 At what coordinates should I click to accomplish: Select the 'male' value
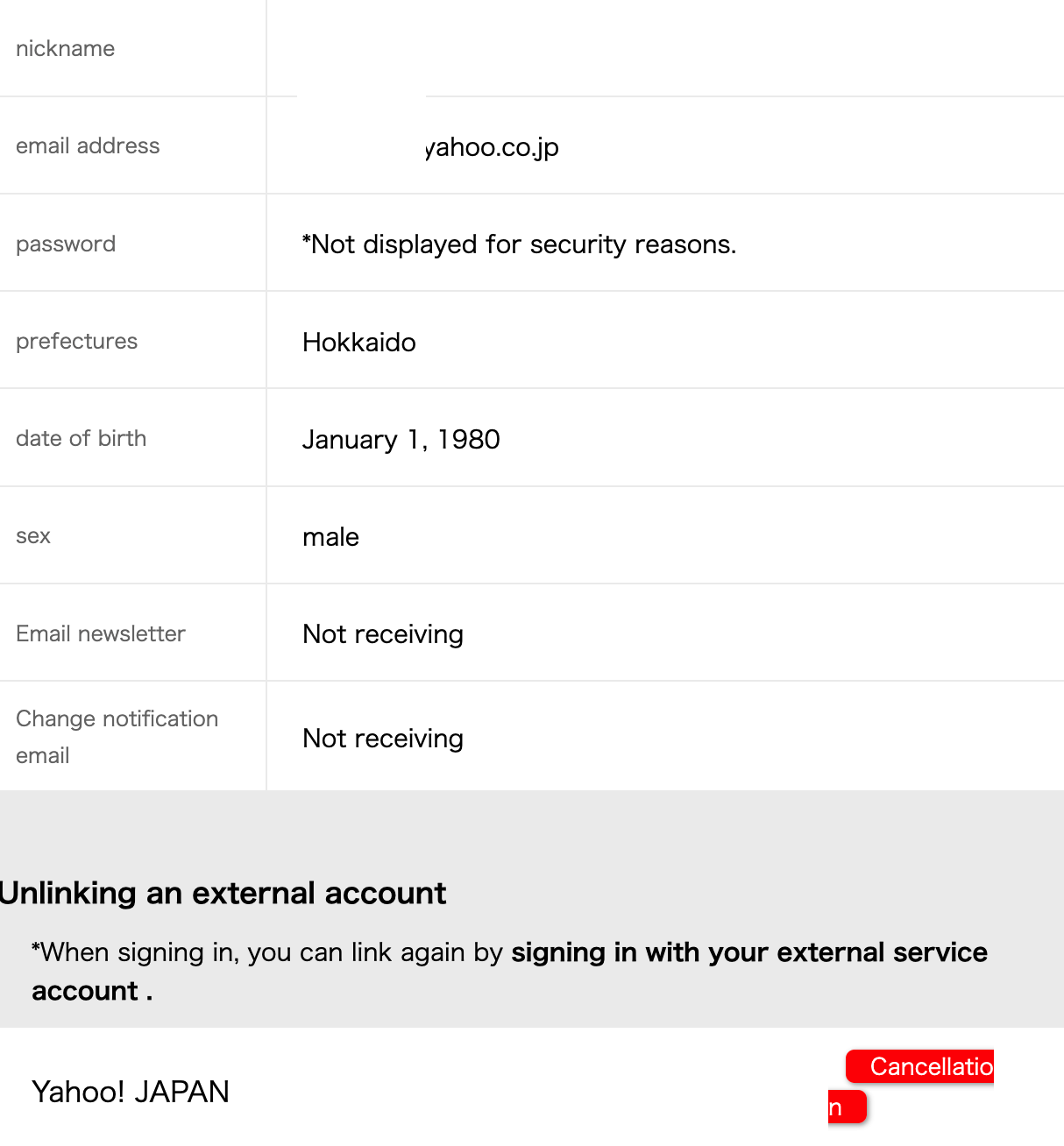coord(330,537)
